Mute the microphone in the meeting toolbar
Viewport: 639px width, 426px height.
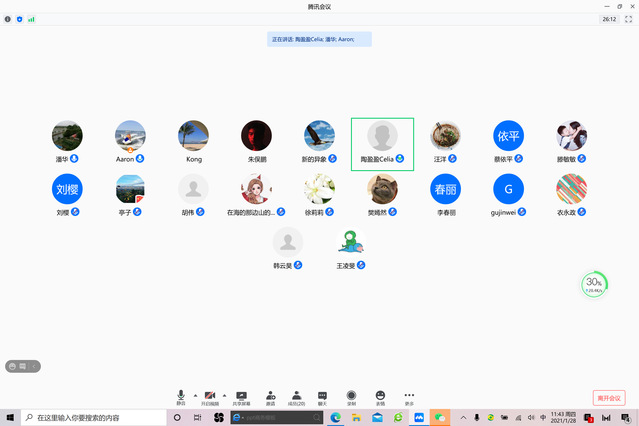click(x=181, y=397)
